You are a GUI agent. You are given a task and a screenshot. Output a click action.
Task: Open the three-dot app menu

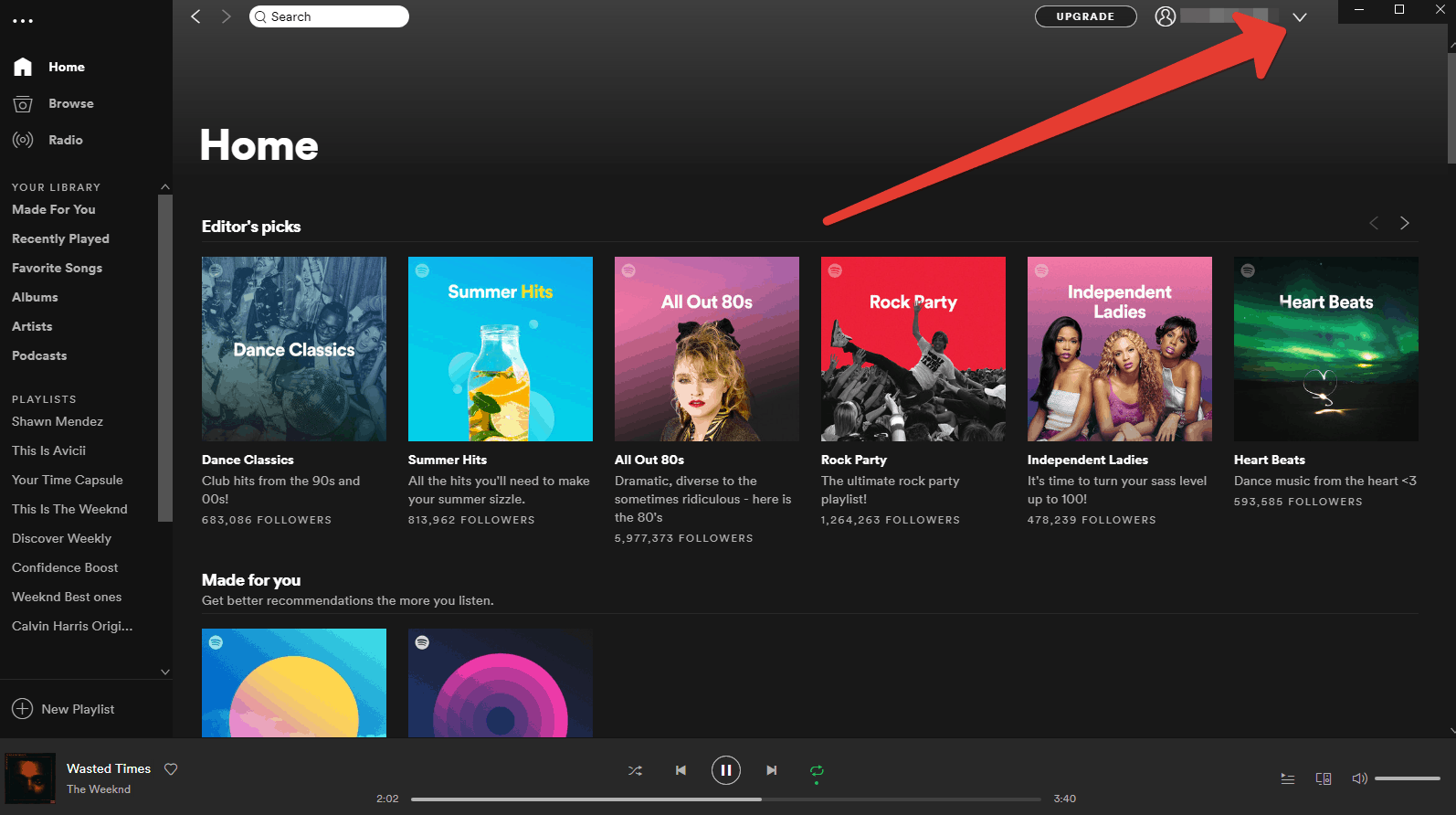coord(23,21)
